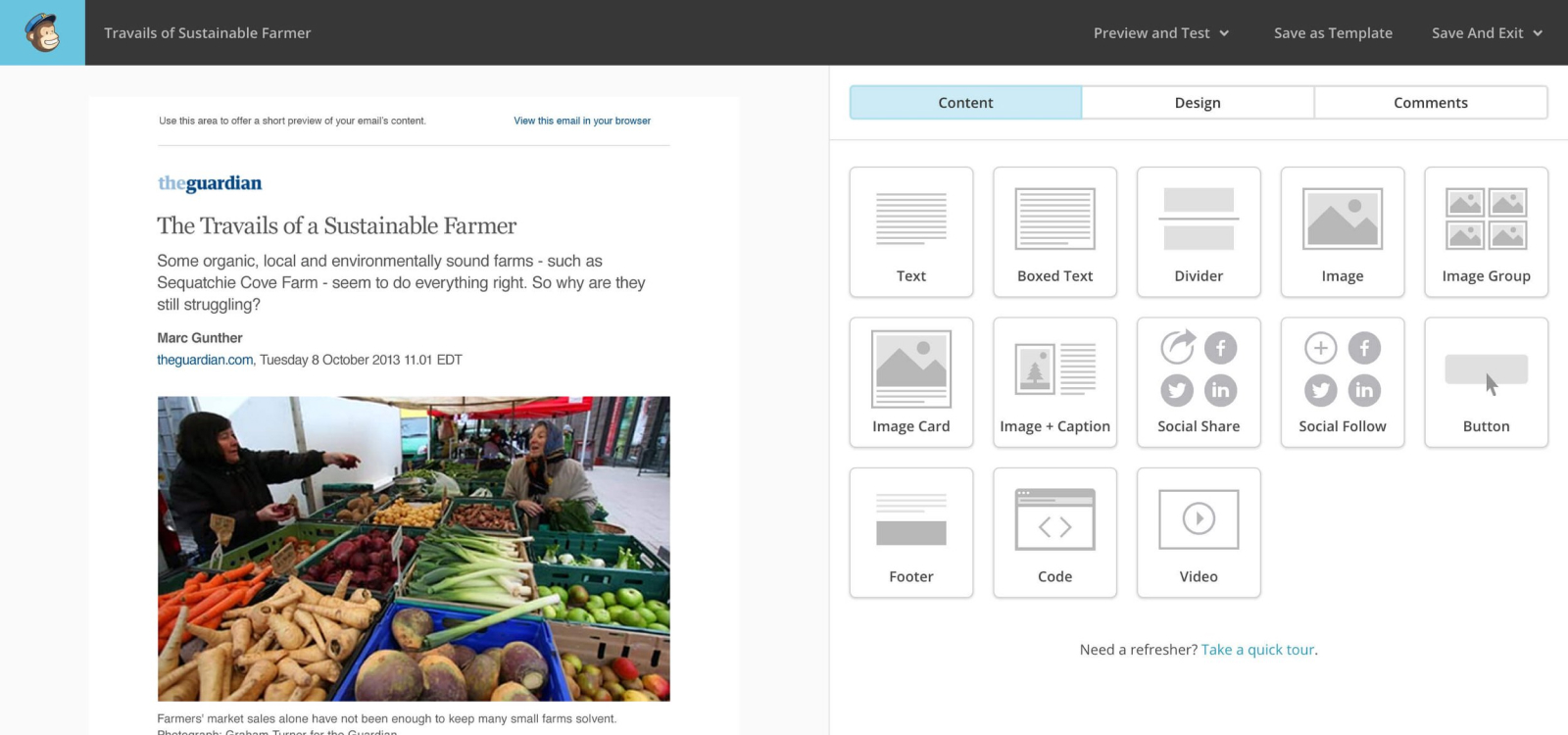Choose the Image Group block
The height and width of the screenshot is (735, 1568).
pyautogui.click(x=1486, y=231)
